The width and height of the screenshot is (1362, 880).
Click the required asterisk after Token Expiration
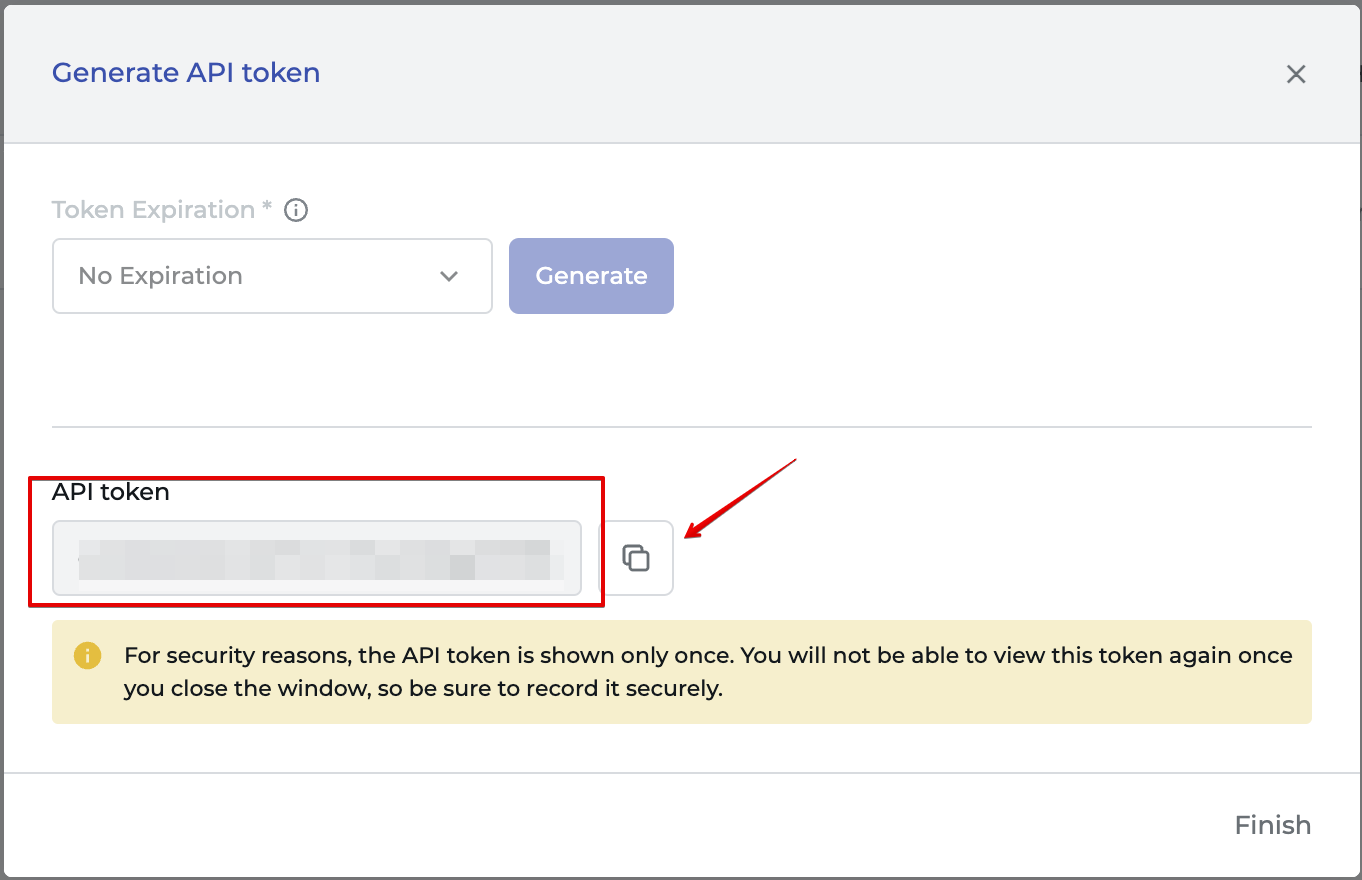[x=267, y=207]
